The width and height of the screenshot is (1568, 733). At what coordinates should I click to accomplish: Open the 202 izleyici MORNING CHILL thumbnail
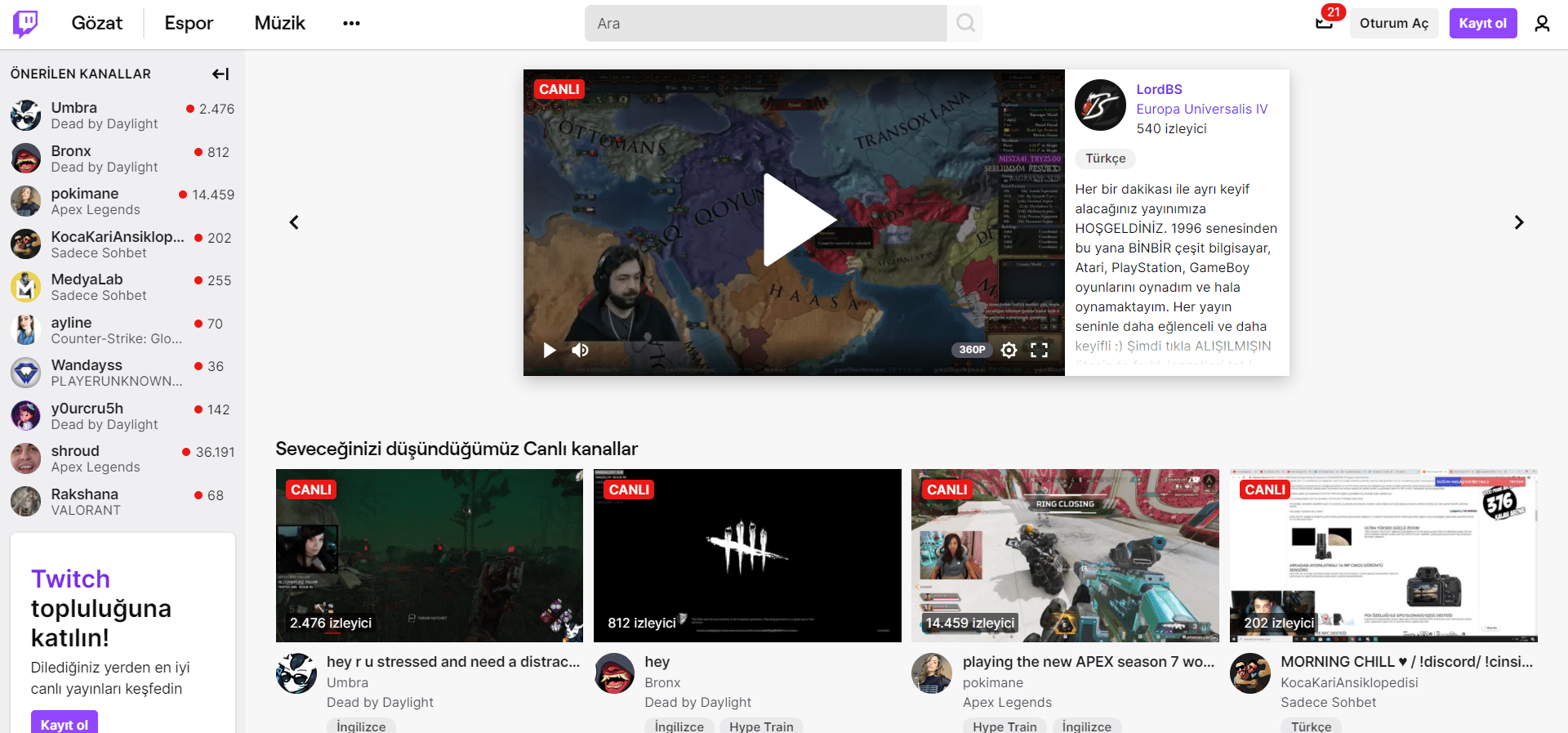coord(1383,556)
